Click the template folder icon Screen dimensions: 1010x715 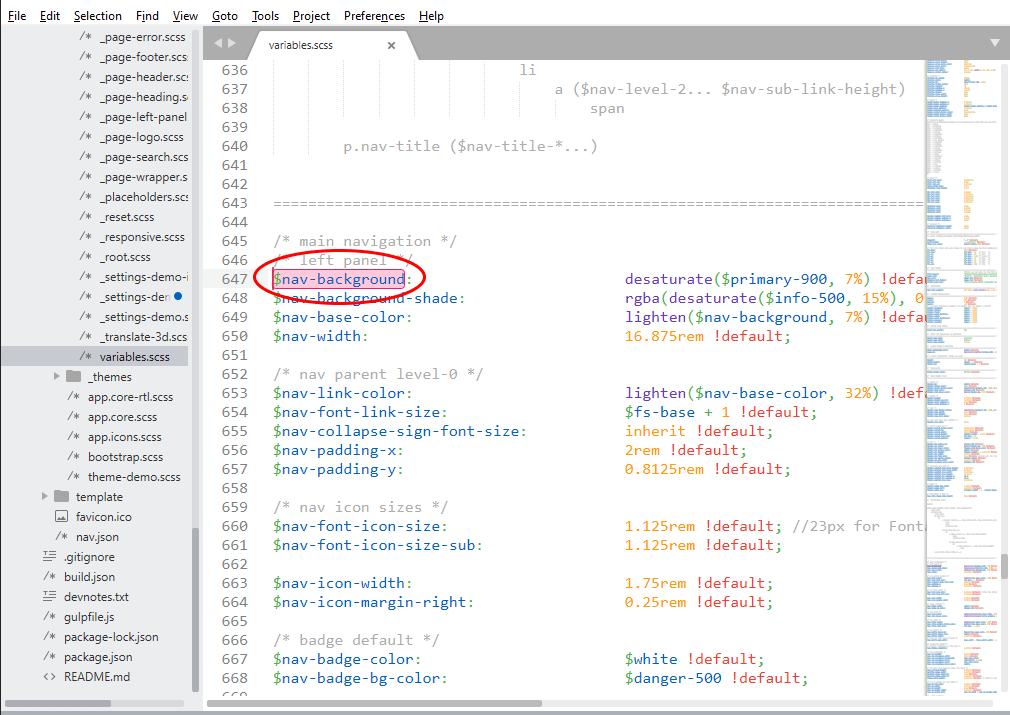pos(61,497)
